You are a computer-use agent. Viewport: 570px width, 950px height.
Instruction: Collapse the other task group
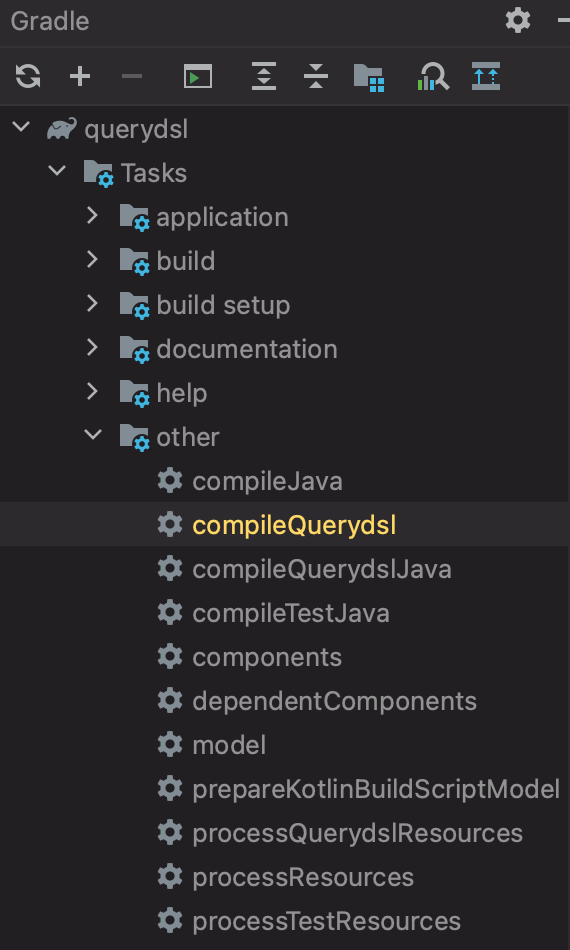pos(93,435)
